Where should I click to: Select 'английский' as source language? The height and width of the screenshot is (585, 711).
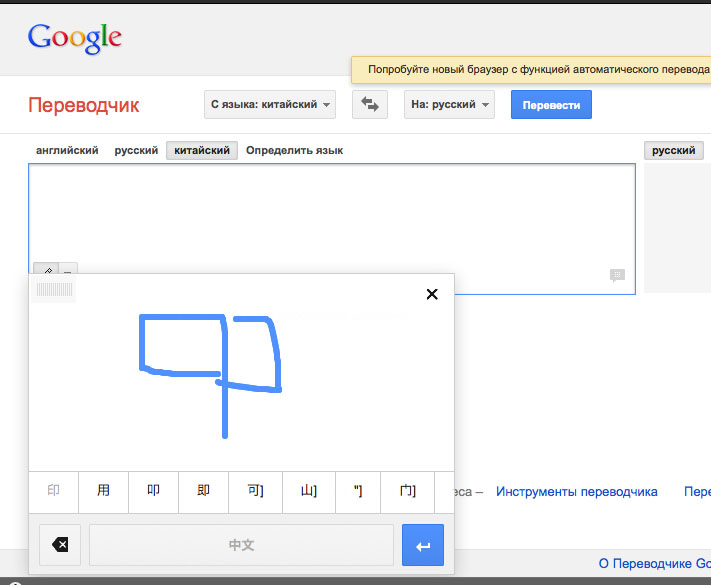pyautogui.click(x=67, y=150)
